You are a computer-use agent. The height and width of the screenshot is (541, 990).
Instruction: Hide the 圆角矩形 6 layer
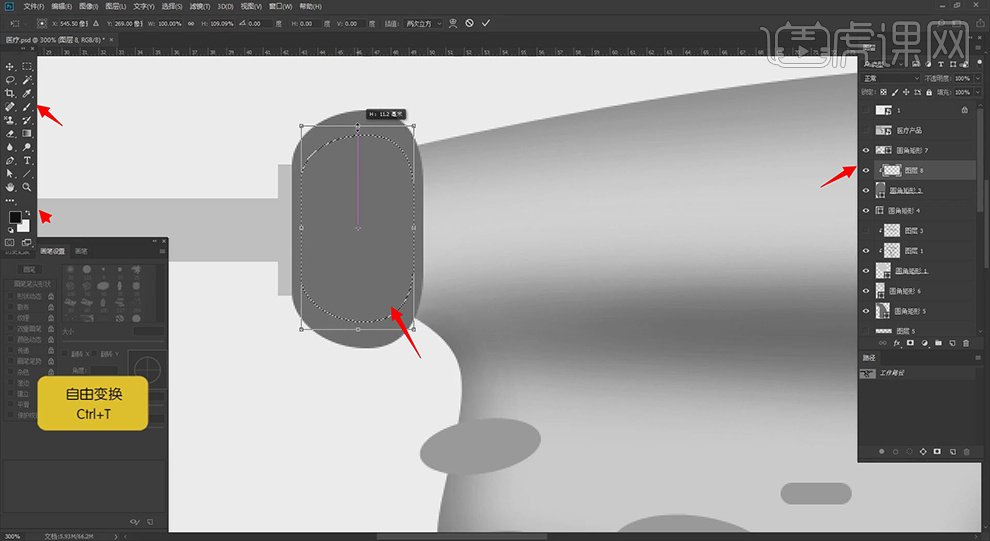866,291
